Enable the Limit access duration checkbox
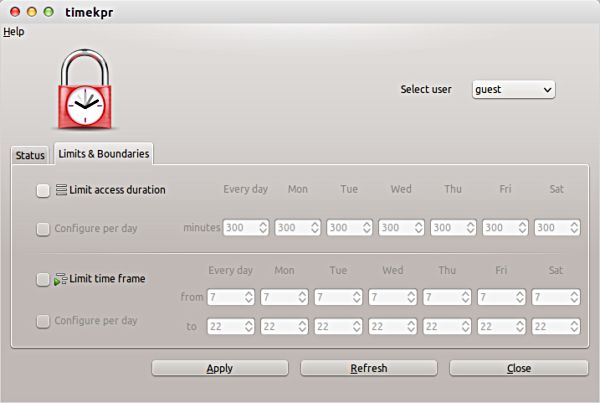Image resolution: width=600 pixels, height=403 pixels. coord(43,190)
